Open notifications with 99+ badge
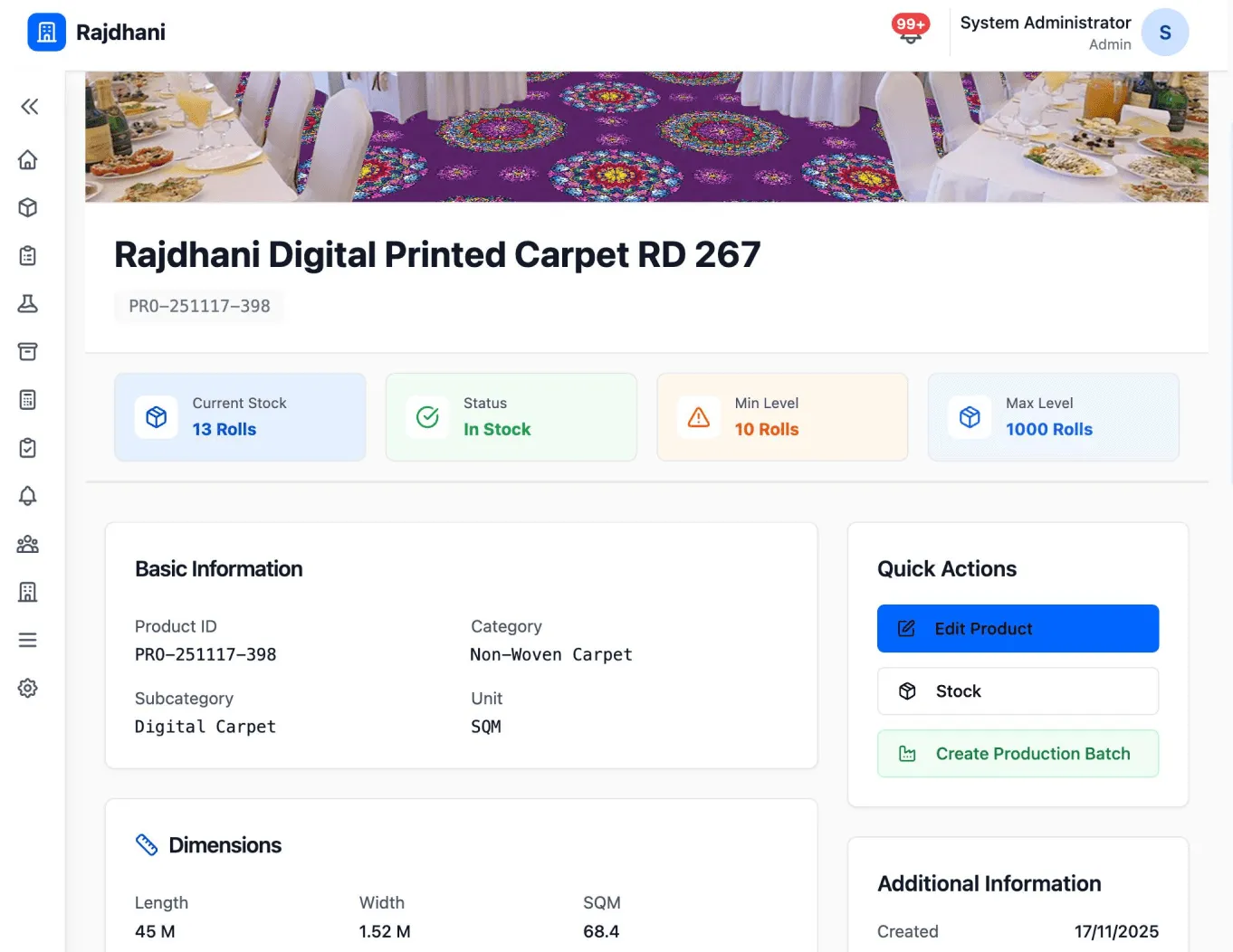 pyautogui.click(x=911, y=30)
